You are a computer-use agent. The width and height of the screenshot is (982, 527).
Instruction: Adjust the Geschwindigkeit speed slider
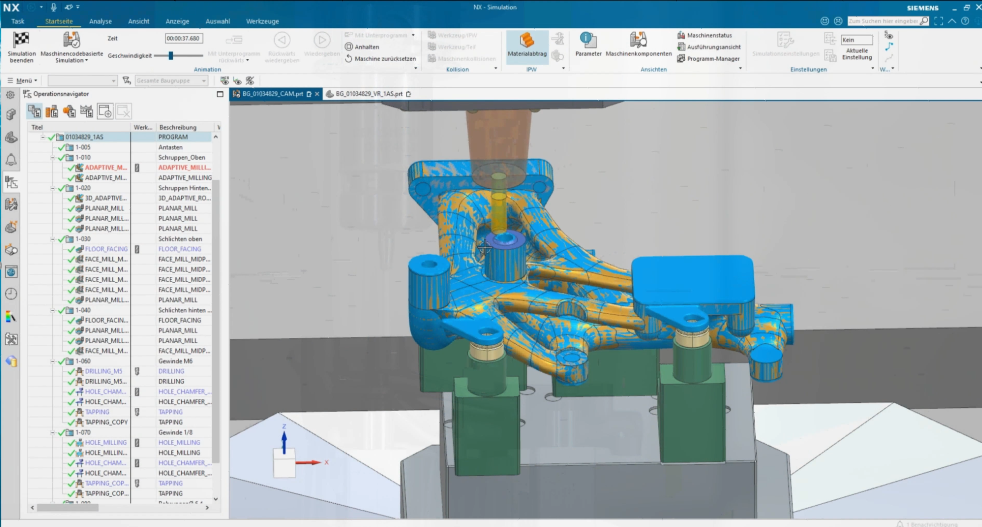click(171, 56)
